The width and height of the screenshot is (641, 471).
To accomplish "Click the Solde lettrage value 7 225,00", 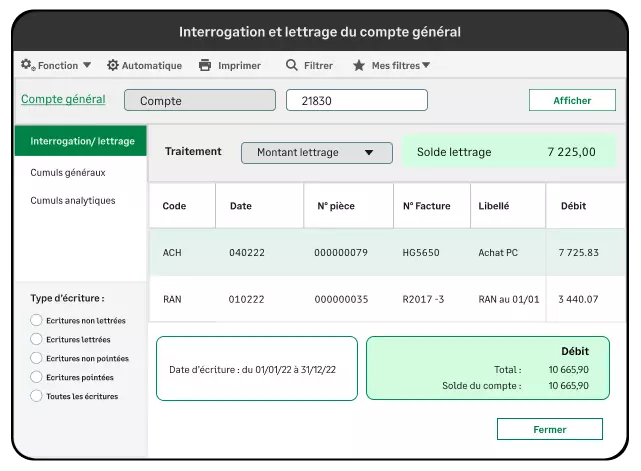I will [572, 152].
